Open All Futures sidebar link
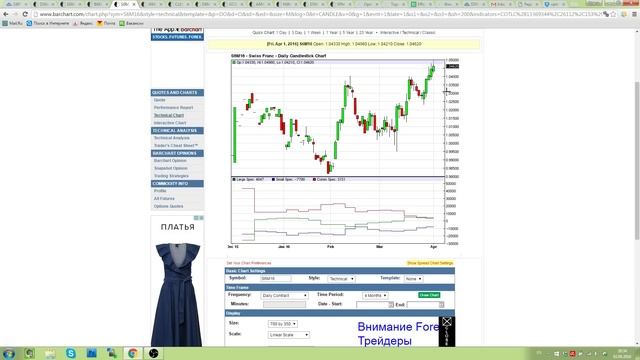This screenshot has width=640, height=360. [164, 199]
